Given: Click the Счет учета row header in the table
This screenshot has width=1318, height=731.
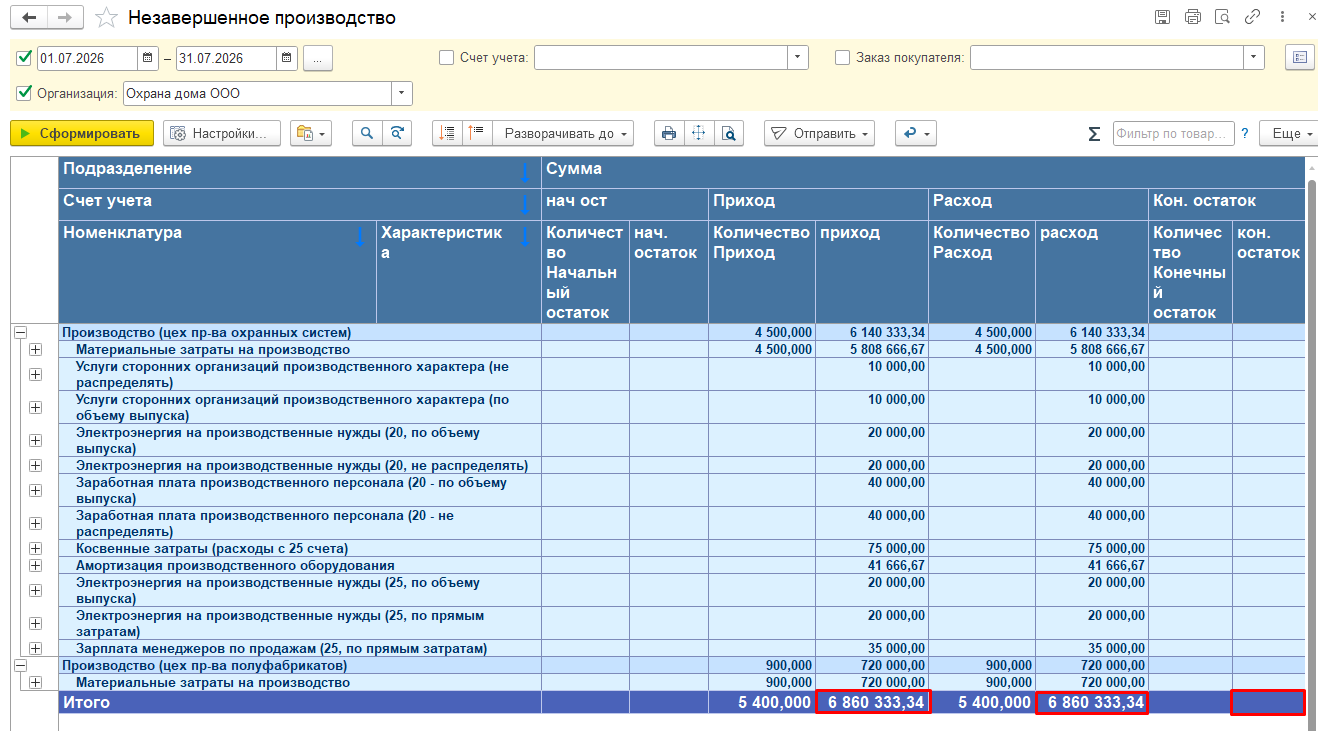Looking at the screenshot, I should pos(300,204).
